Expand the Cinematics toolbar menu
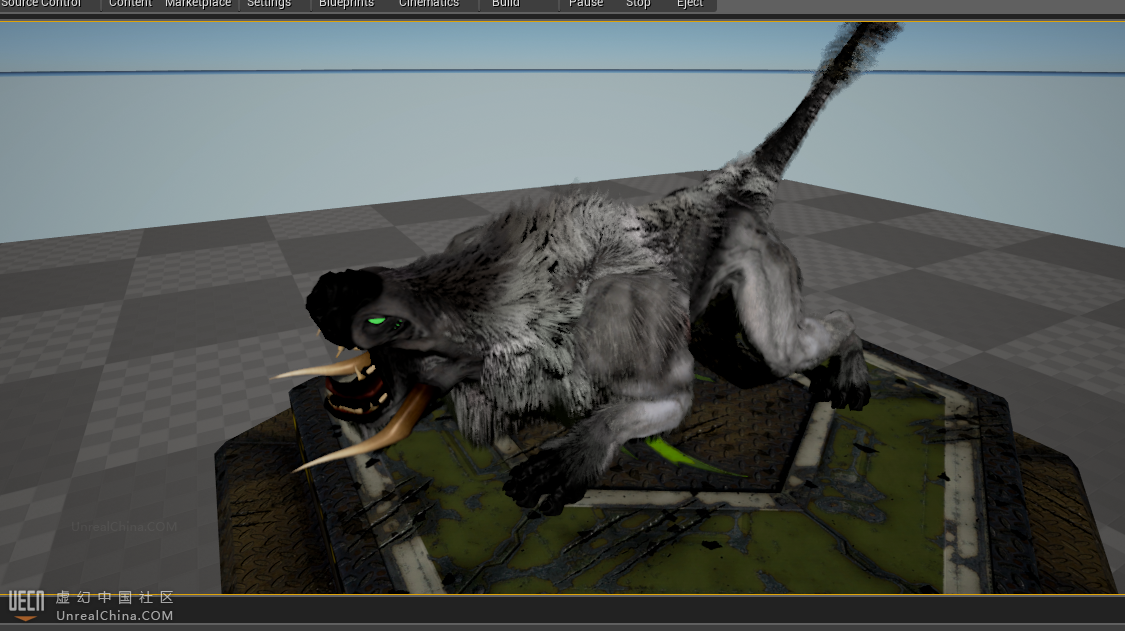This screenshot has height=631, width=1125. pyautogui.click(x=429, y=4)
